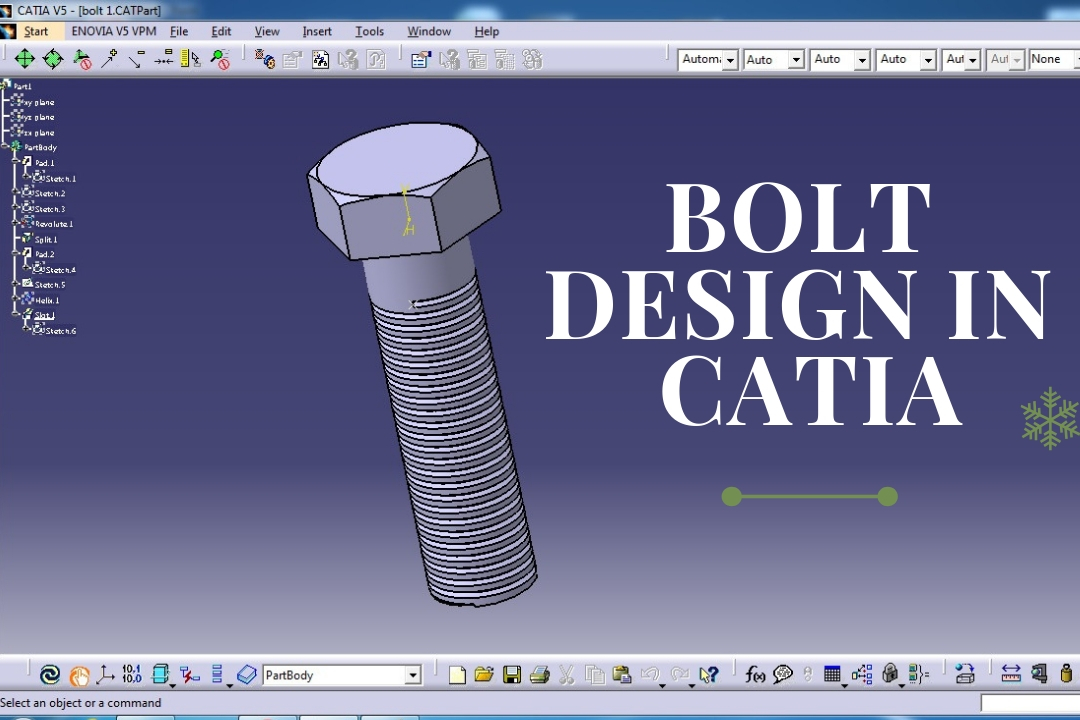The width and height of the screenshot is (1080, 720).
Task: Select Split.1 in the tree
Action: [45, 240]
